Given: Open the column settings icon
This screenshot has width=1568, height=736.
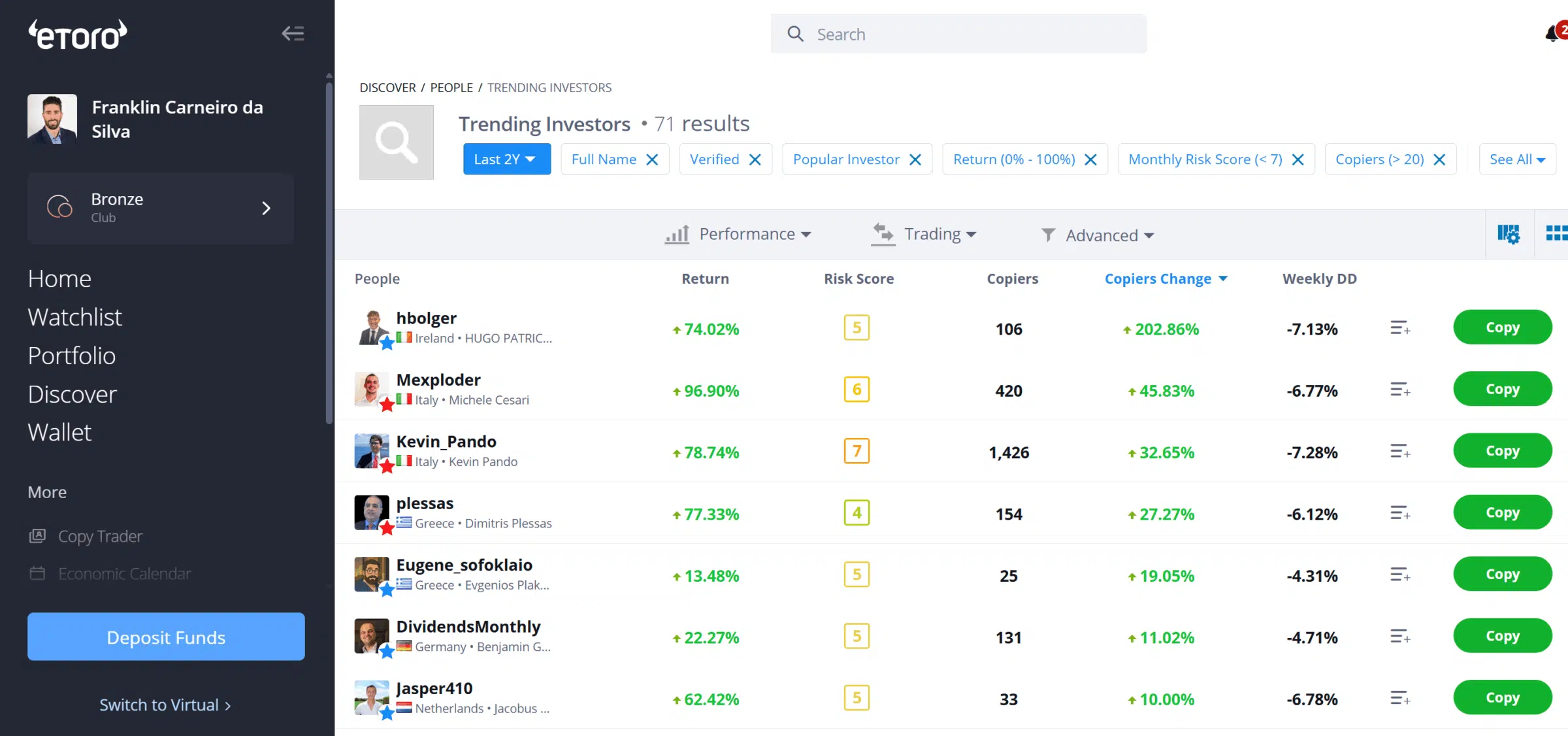Looking at the screenshot, I should (1509, 233).
